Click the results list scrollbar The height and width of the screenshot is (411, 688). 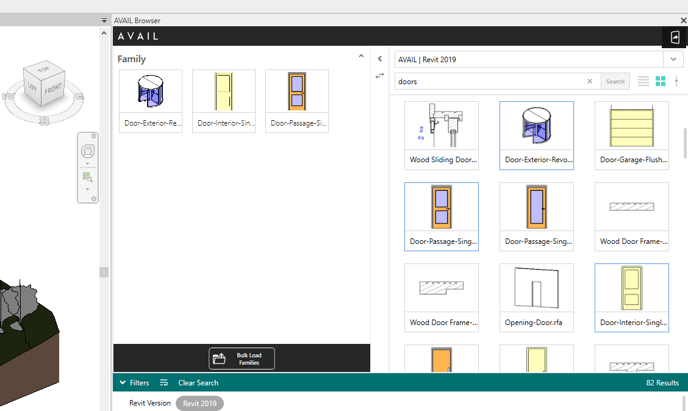coord(684,143)
